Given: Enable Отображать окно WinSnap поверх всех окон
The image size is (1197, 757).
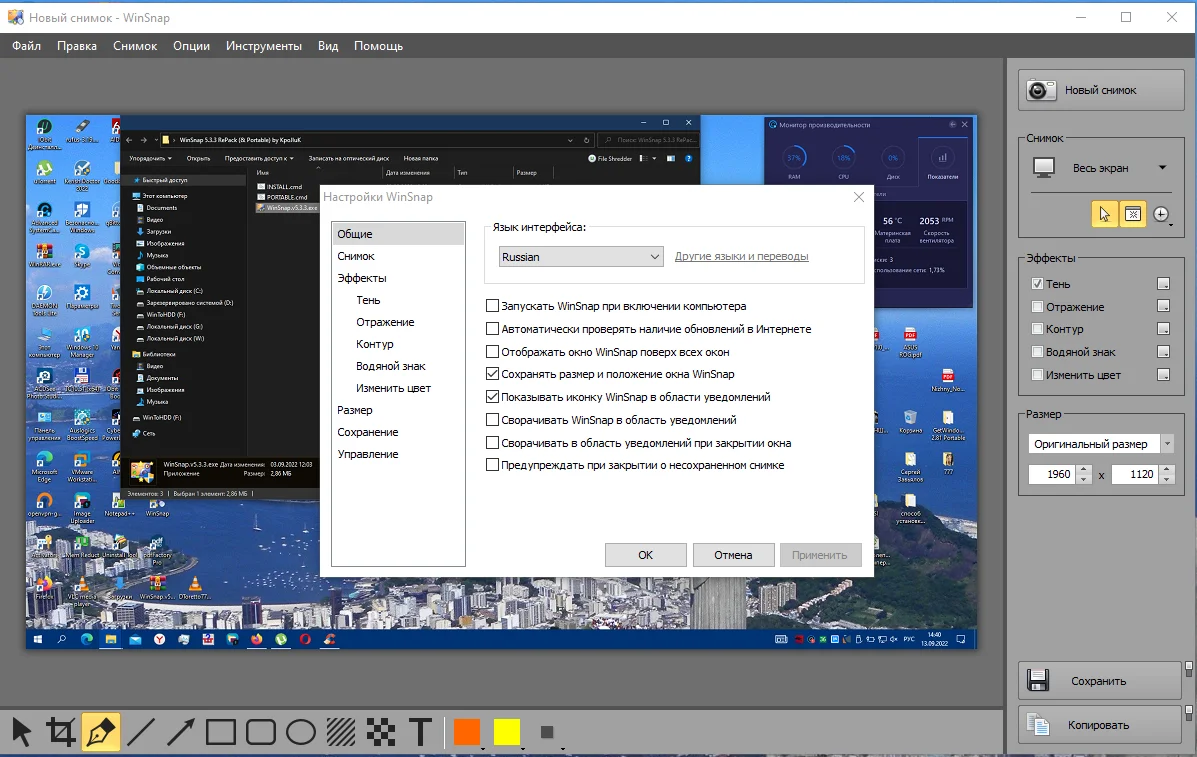Looking at the screenshot, I should (x=492, y=352).
